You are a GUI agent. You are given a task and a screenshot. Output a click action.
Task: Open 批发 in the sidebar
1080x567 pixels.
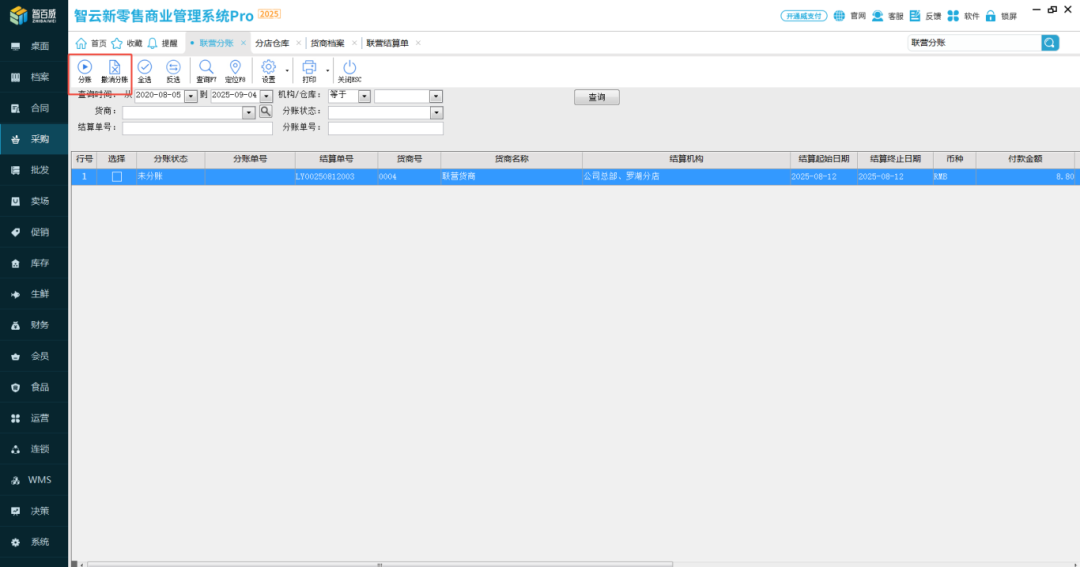pos(34,170)
